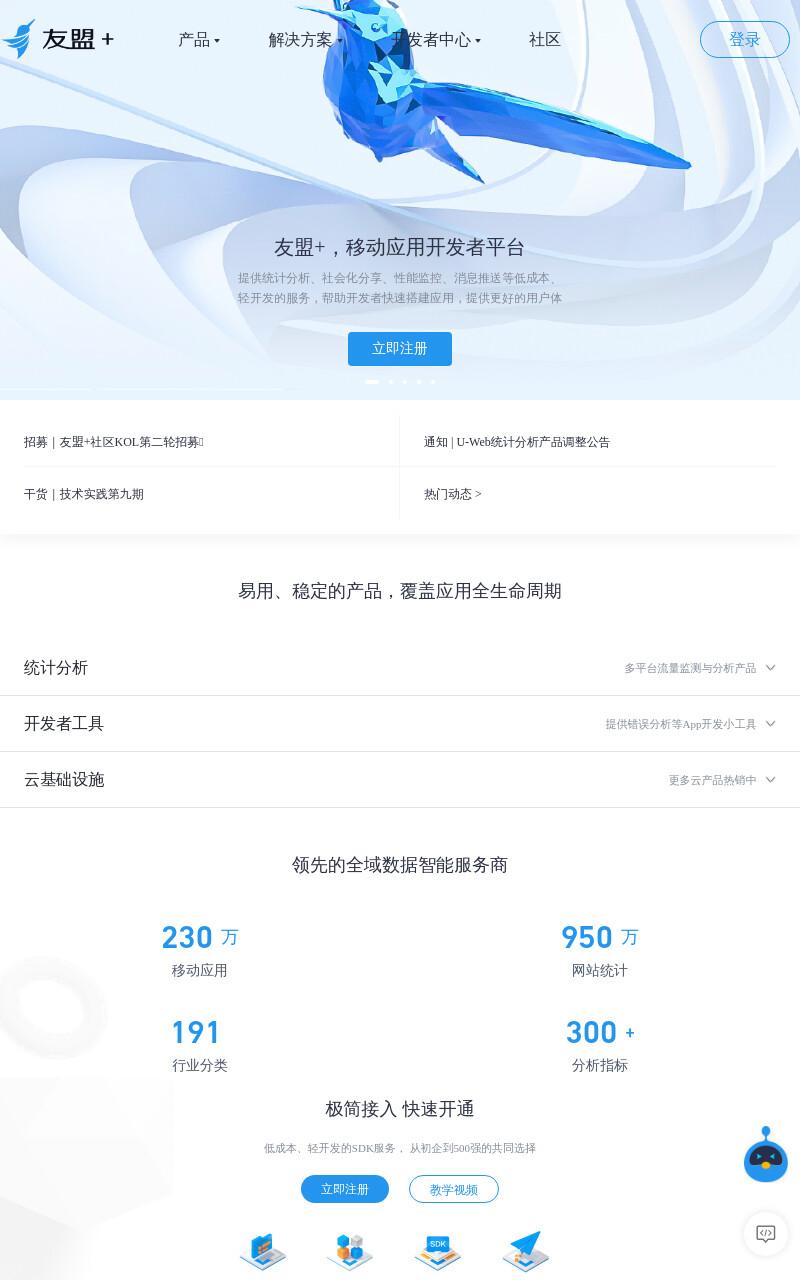Open 热门动态 link

click(x=453, y=494)
